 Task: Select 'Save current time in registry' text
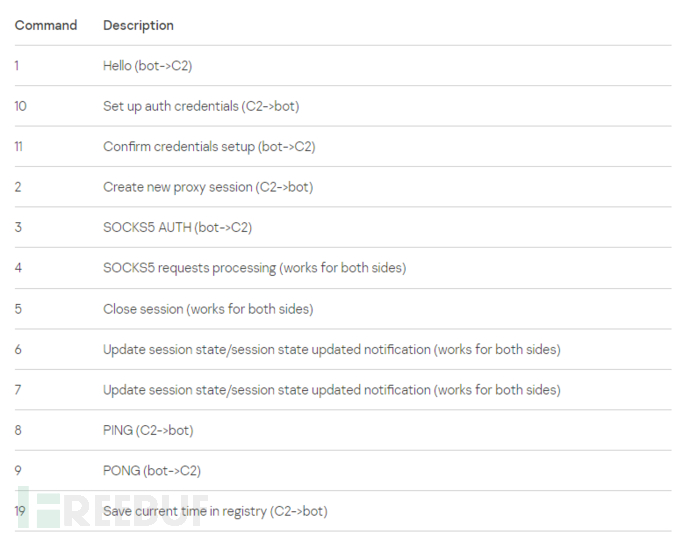[215, 512]
